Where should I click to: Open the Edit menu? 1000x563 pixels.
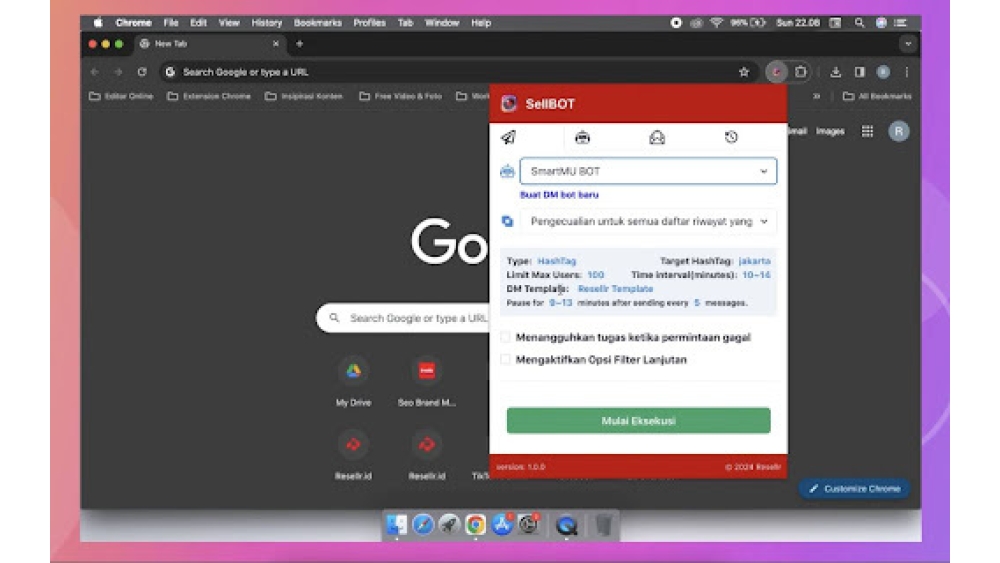click(x=198, y=22)
